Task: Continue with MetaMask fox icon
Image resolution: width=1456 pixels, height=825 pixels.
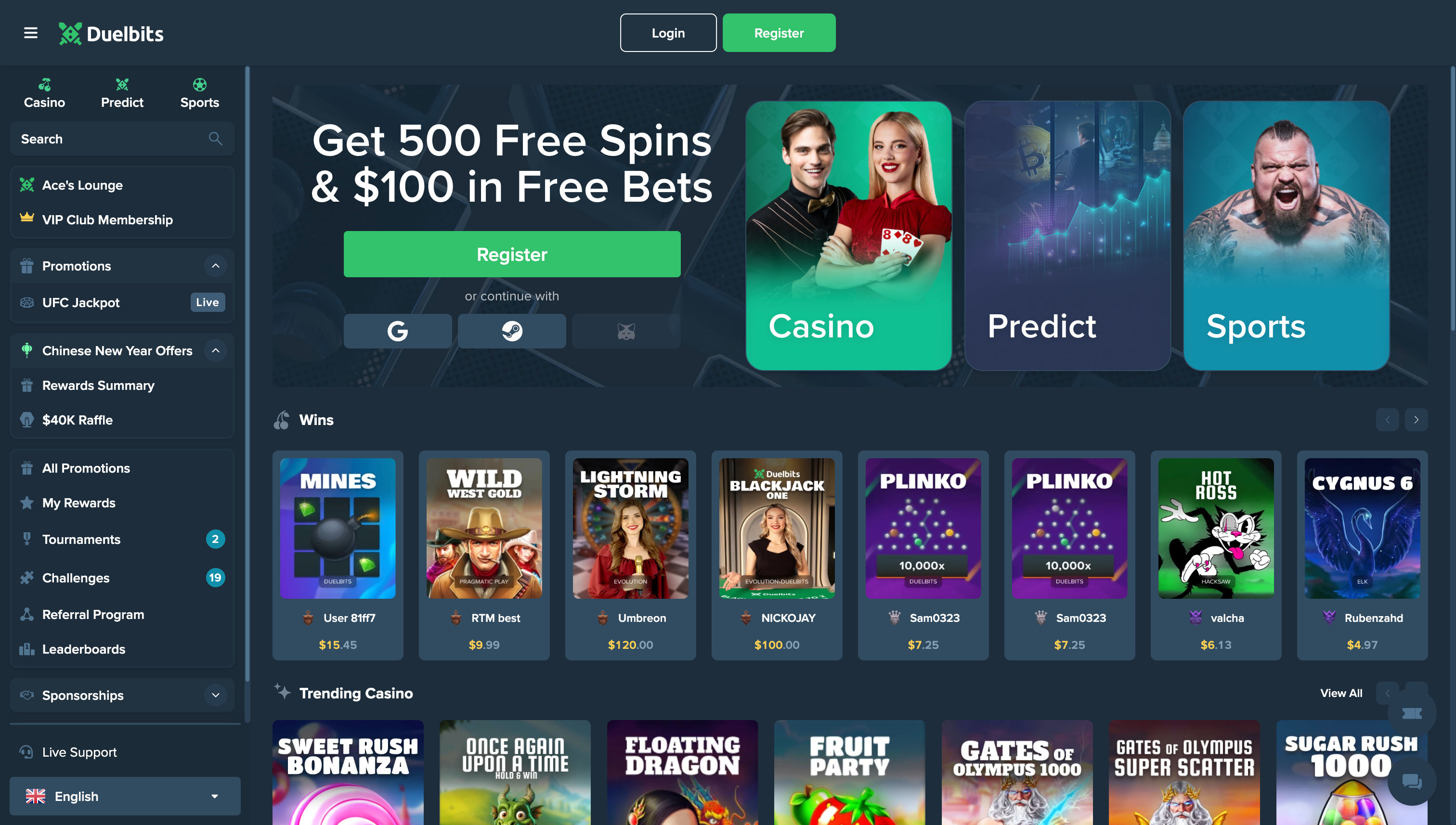Action: 626,331
